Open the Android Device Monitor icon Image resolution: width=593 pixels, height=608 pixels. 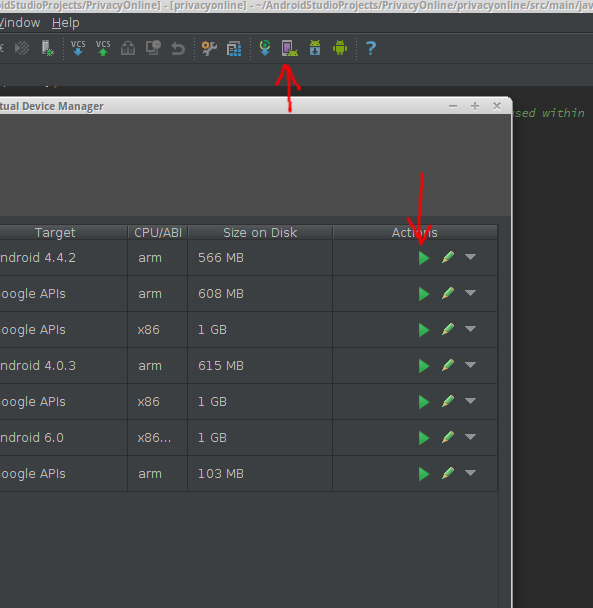pos(340,48)
